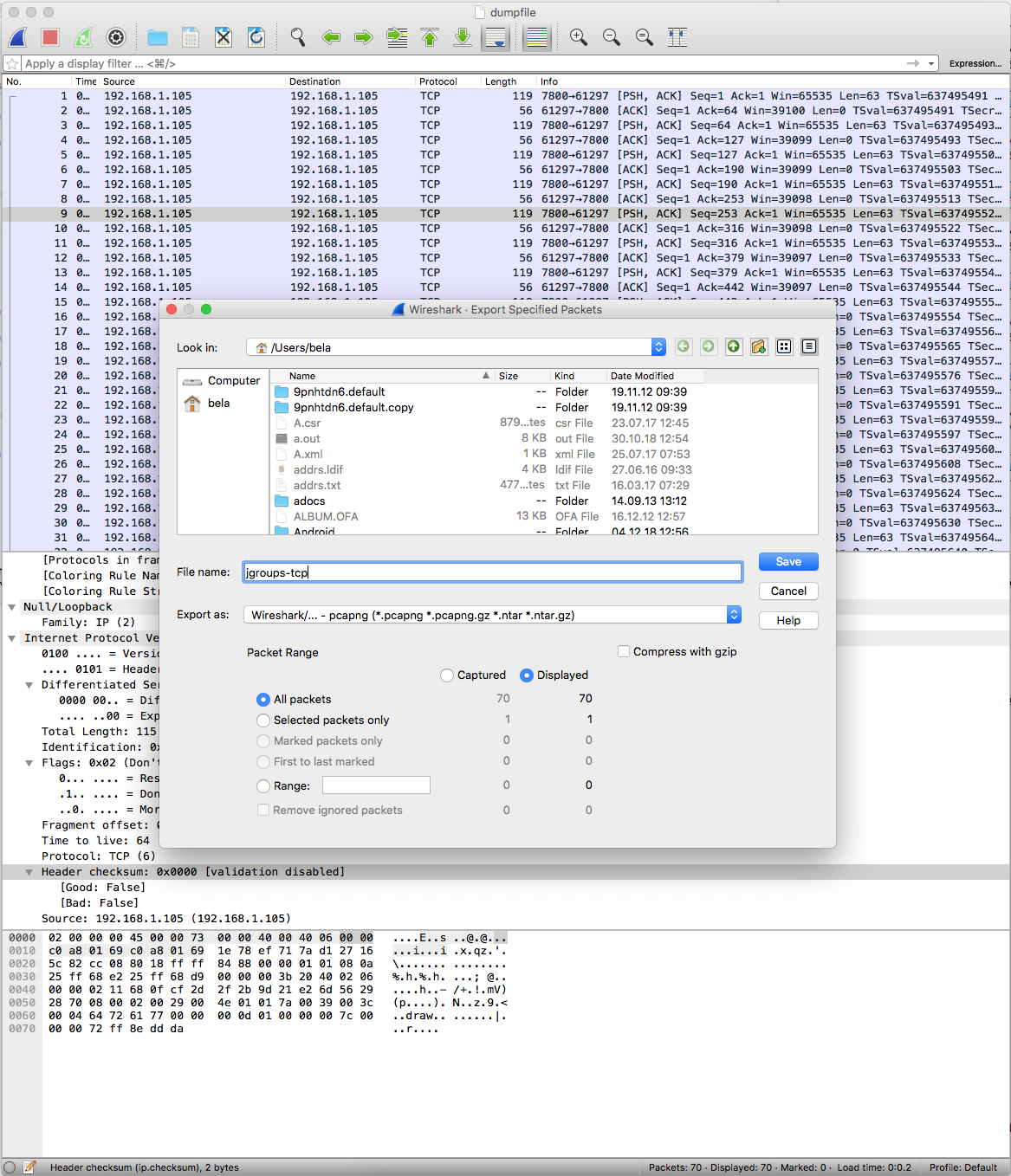The height and width of the screenshot is (1176, 1011).
Task: Close the capture file with the X icon
Action: (224, 37)
